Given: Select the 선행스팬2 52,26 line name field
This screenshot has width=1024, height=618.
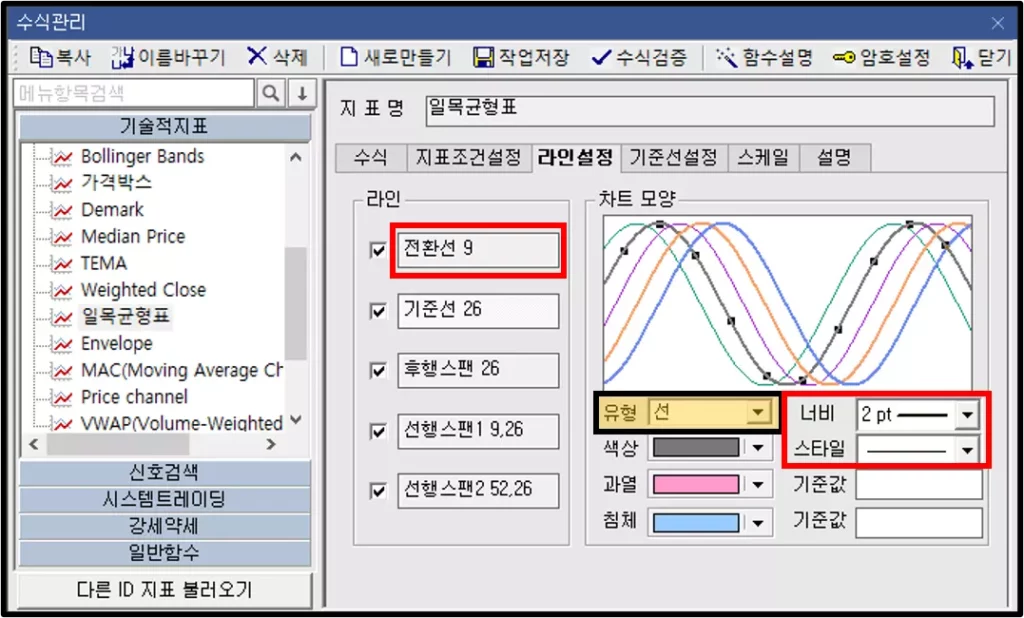Looking at the screenshot, I should pos(478,491).
